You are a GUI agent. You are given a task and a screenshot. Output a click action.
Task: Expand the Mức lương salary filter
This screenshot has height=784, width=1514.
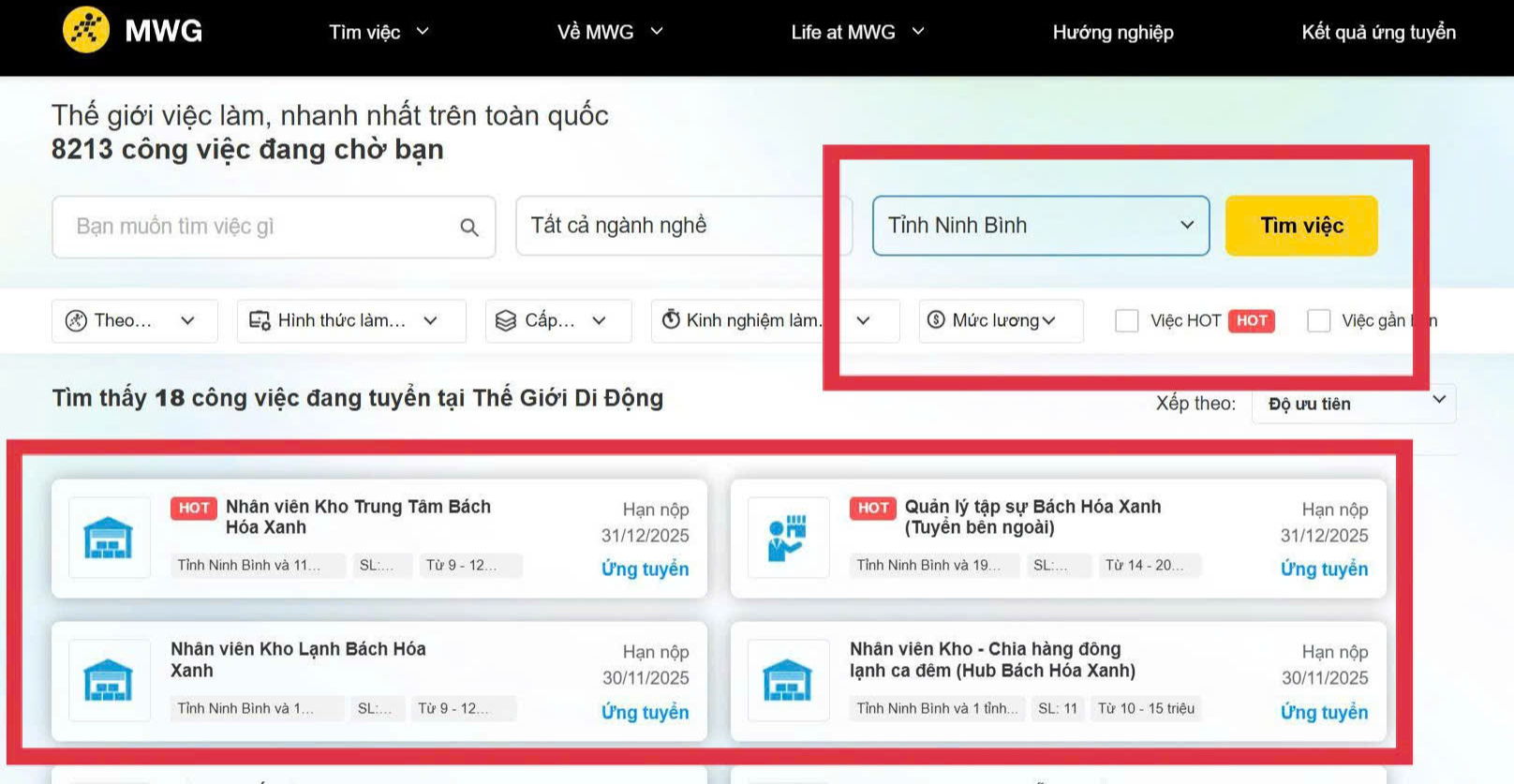[1002, 321]
